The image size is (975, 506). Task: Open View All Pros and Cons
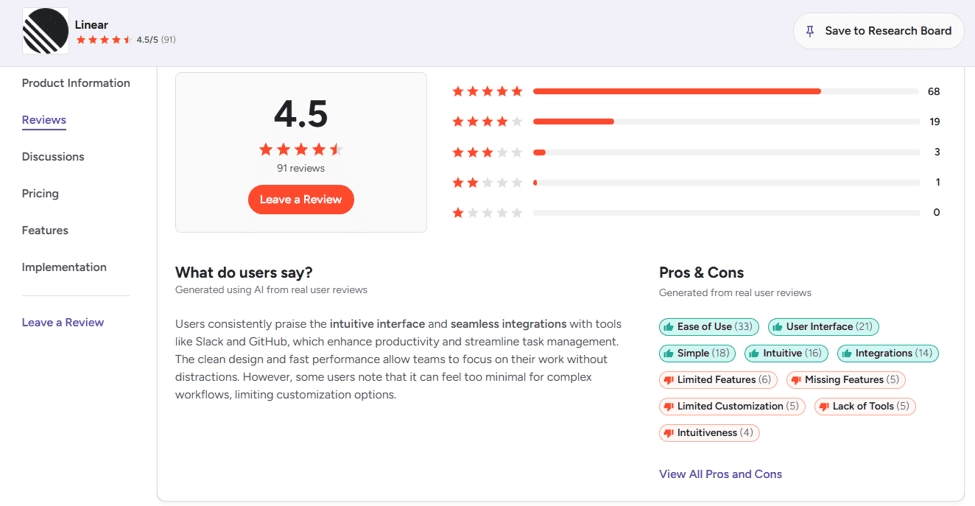(x=721, y=474)
